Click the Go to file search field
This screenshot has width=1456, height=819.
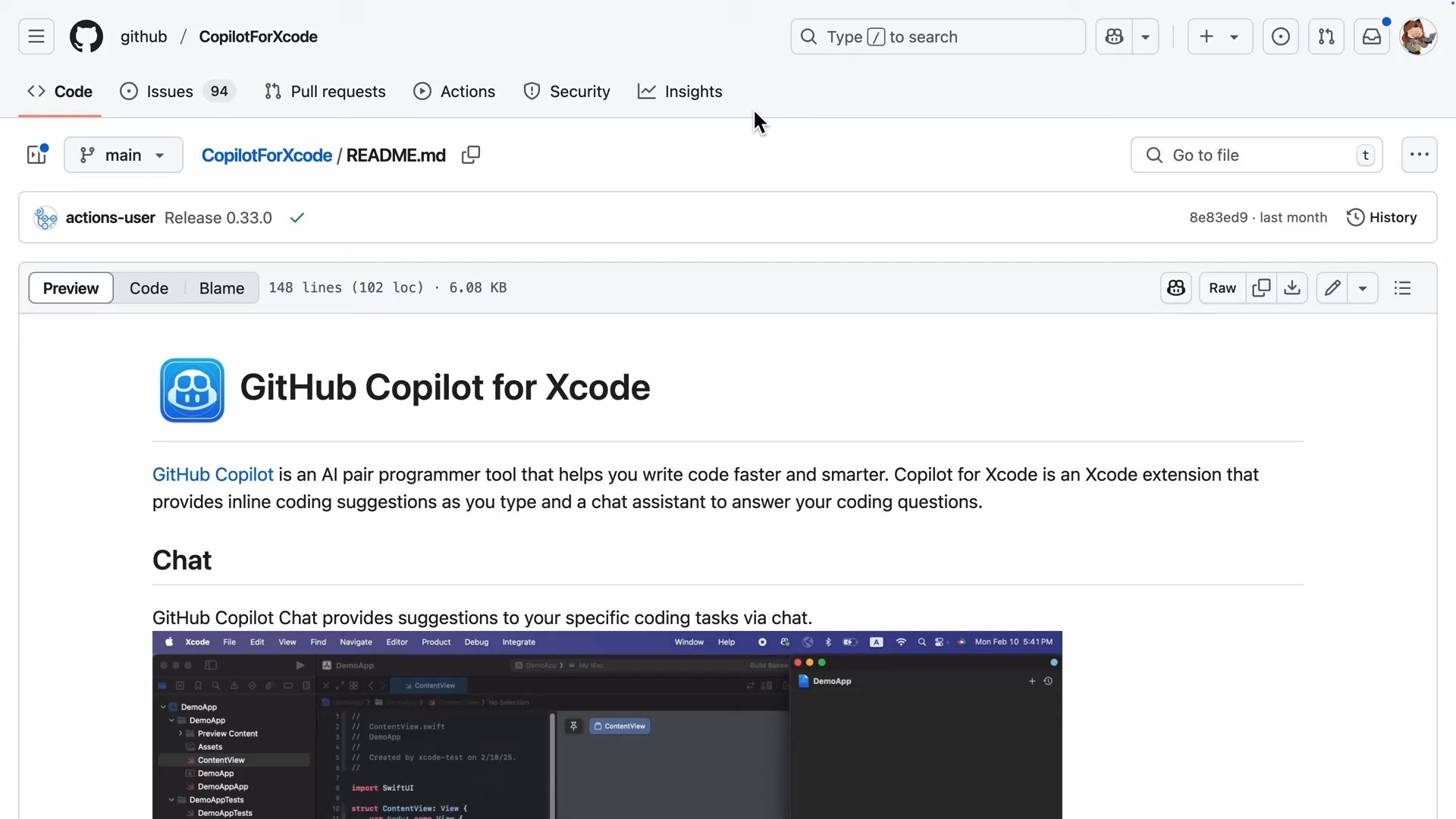(x=1257, y=155)
